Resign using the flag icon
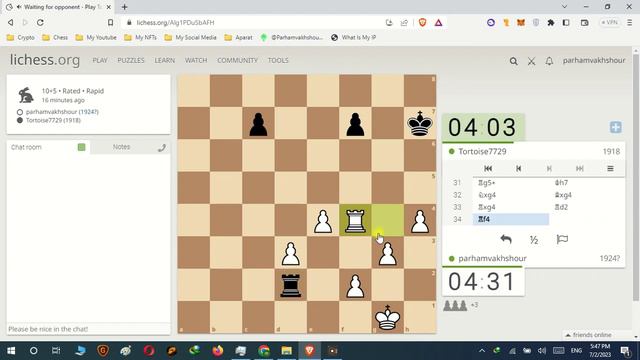 tap(562, 239)
